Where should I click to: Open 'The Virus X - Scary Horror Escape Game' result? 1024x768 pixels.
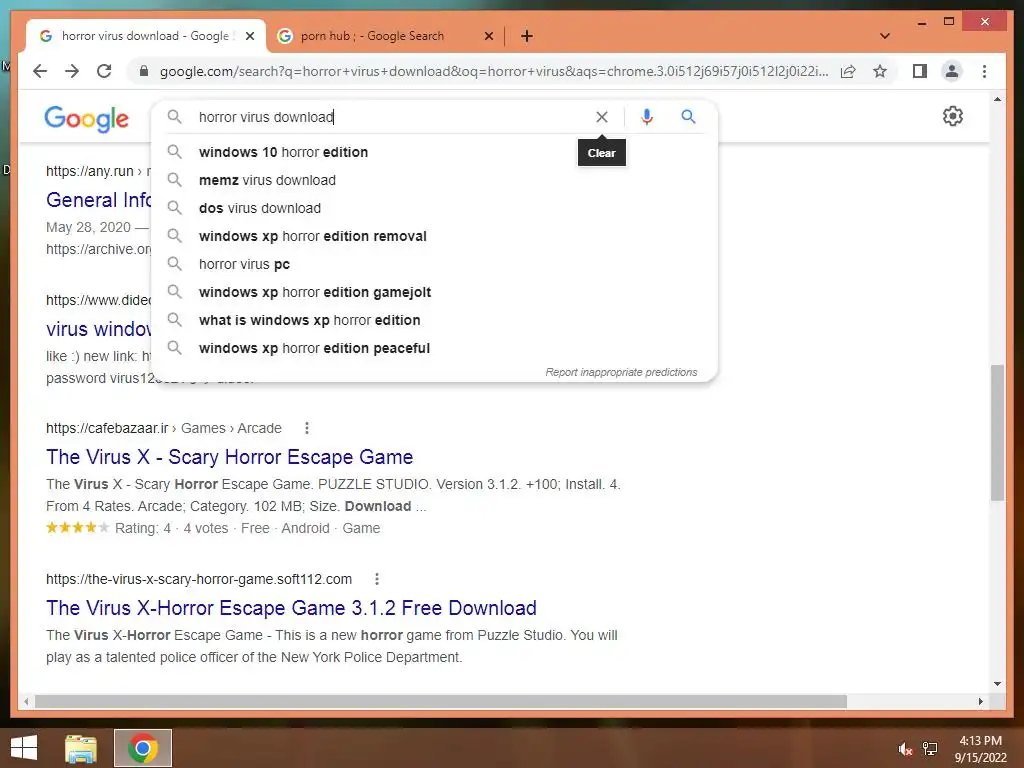229,457
